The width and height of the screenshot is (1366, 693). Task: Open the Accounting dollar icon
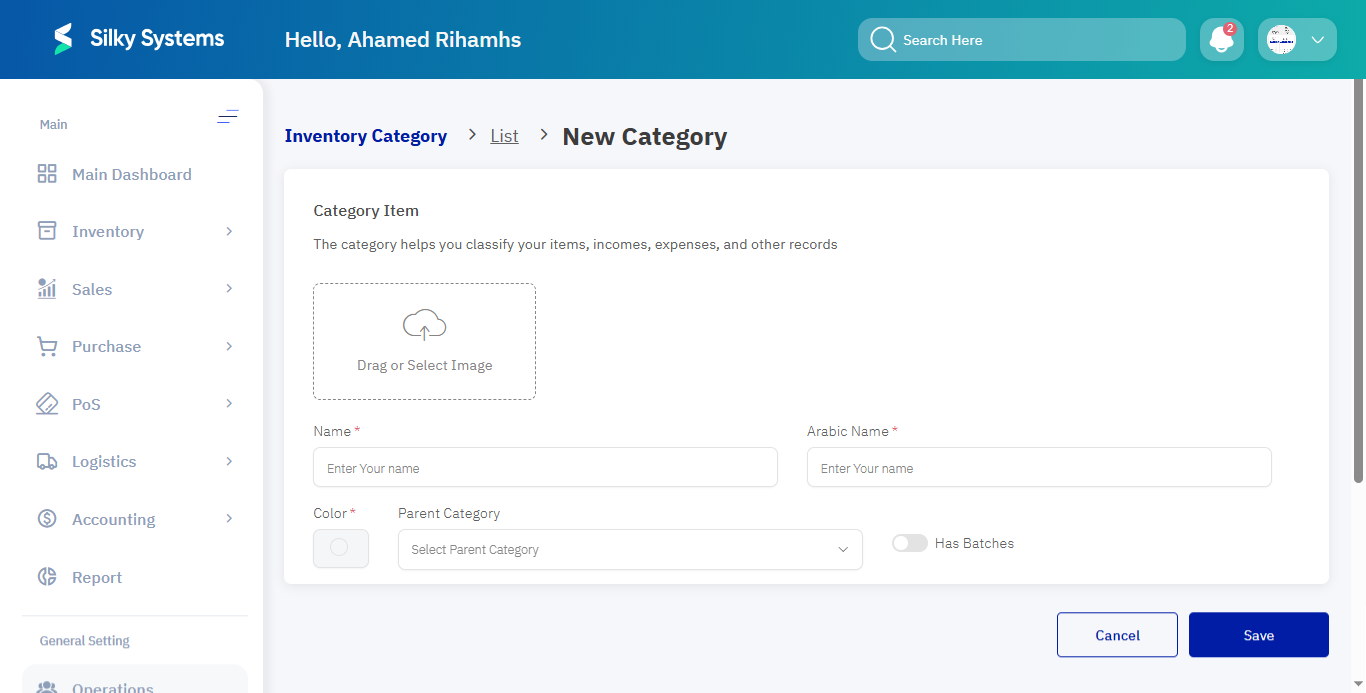point(46,518)
